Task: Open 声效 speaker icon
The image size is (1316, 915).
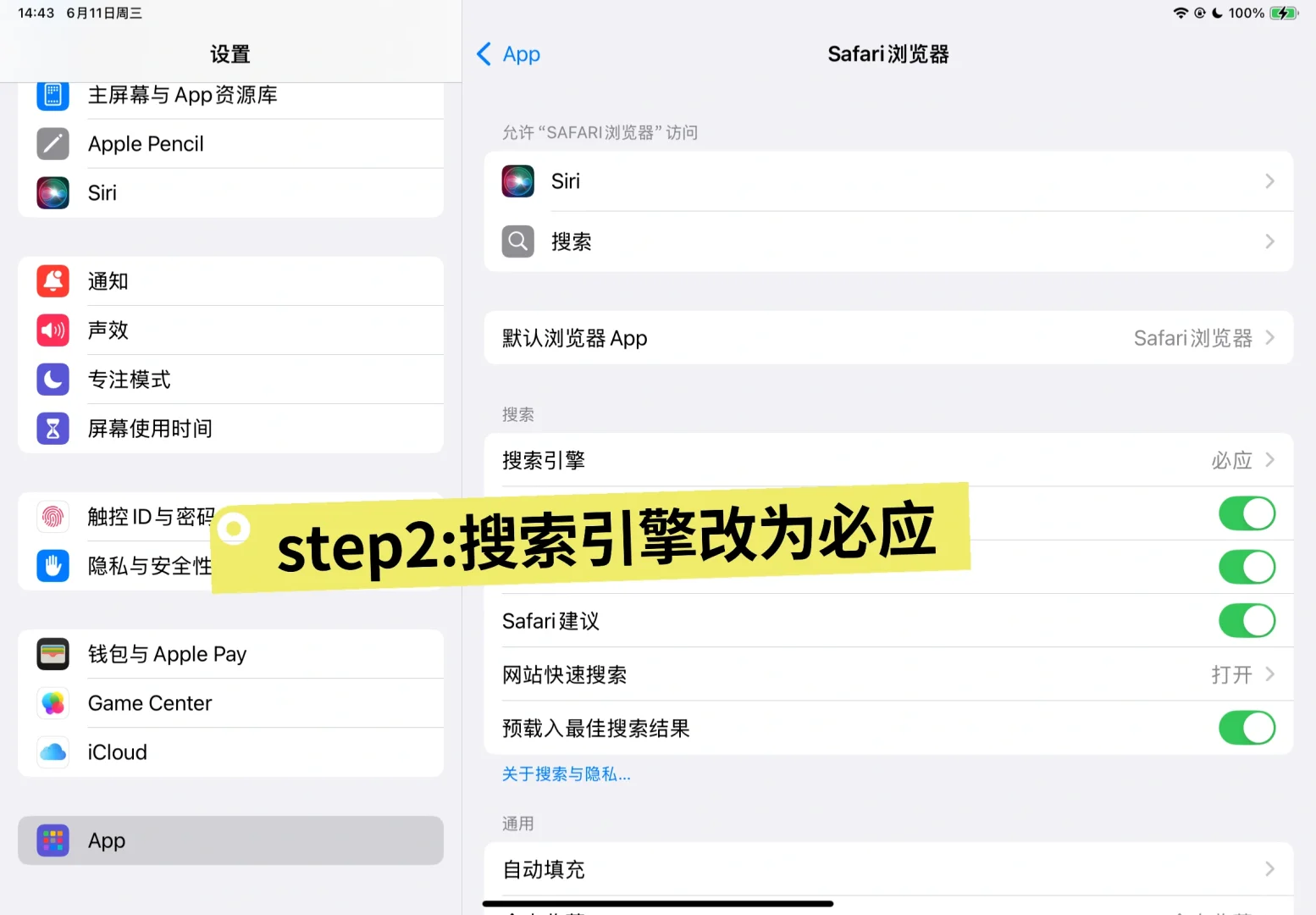Action: pos(53,330)
